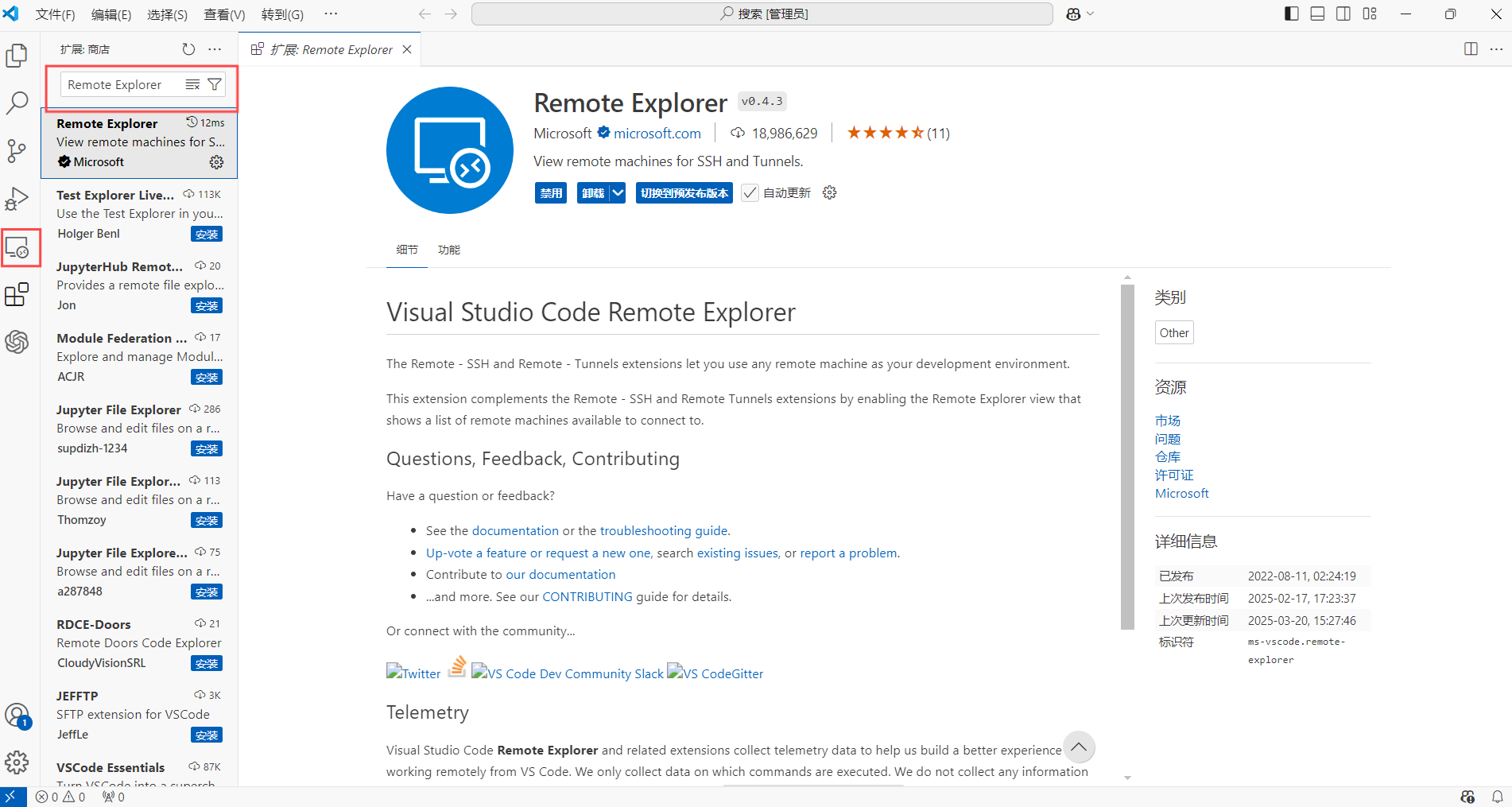
Task: Open editor more actions ellipsis
Action: click(x=1496, y=49)
